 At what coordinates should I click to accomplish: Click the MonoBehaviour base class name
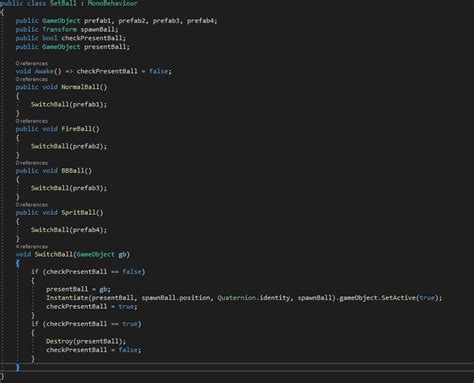point(112,3)
